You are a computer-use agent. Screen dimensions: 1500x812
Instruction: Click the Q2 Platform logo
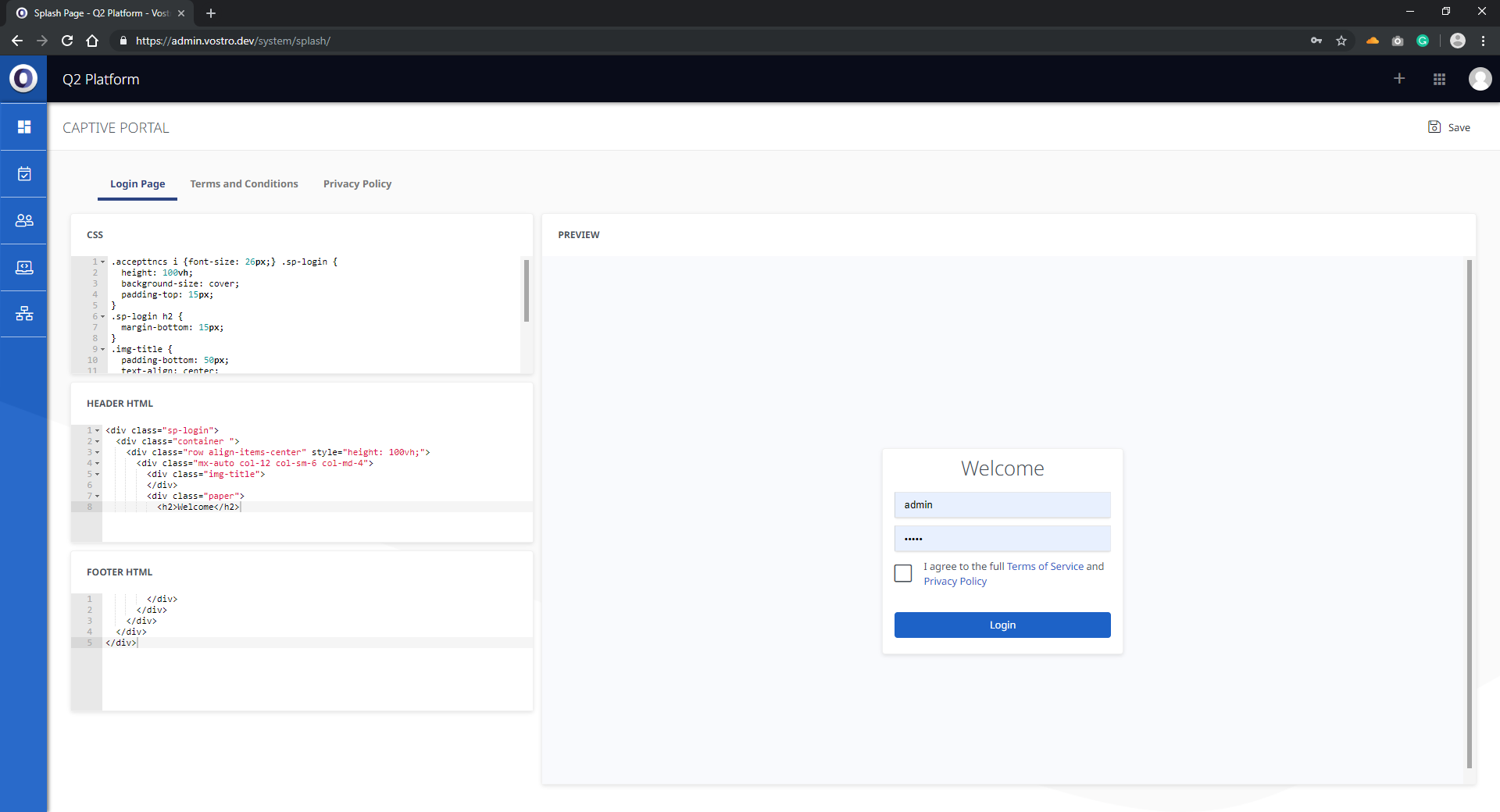tap(23, 79)
